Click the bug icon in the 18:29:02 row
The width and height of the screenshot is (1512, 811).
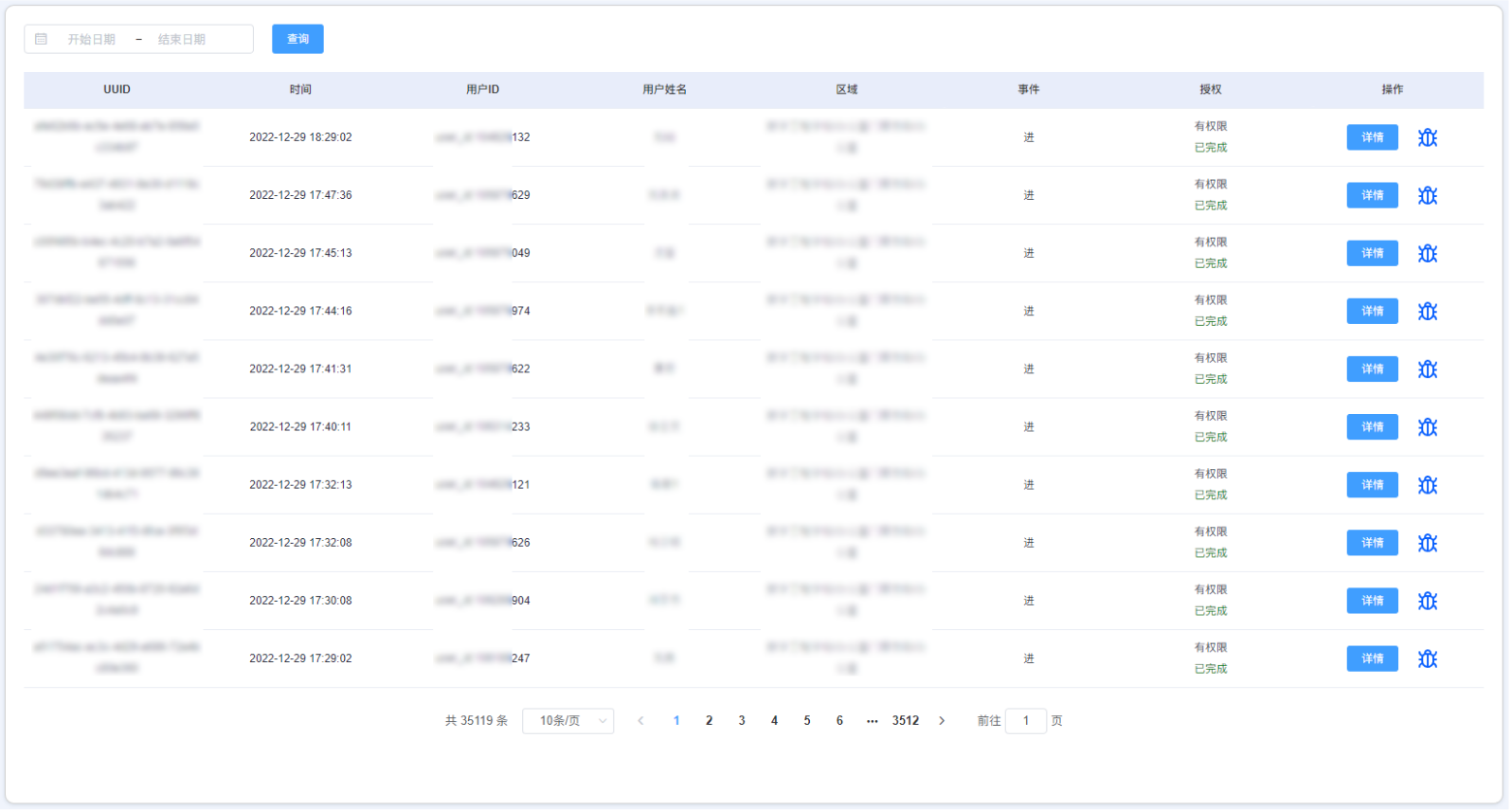1430,137
